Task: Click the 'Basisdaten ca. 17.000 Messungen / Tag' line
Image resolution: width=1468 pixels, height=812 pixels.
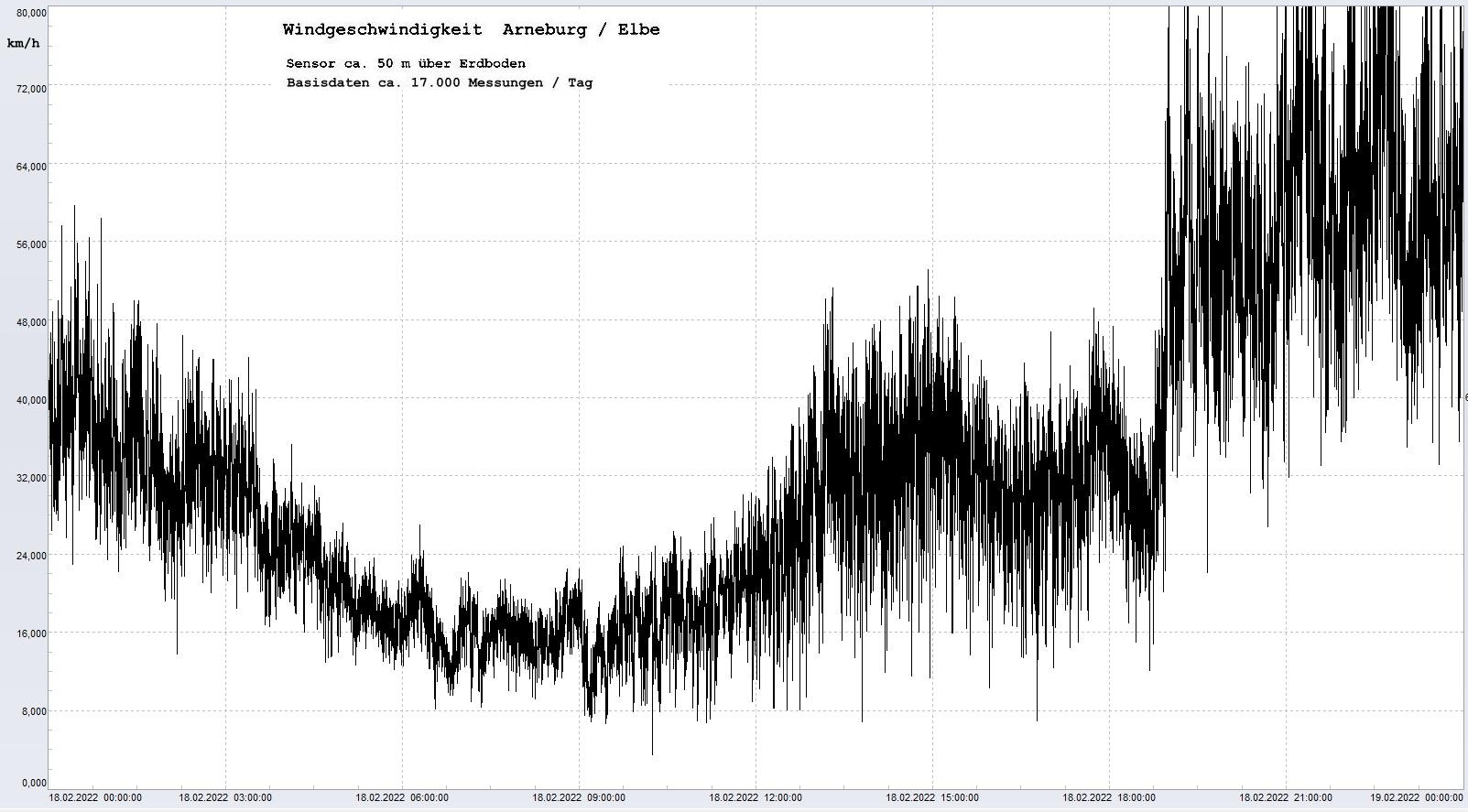Action: pyautogui.click(x=439, y=82)
